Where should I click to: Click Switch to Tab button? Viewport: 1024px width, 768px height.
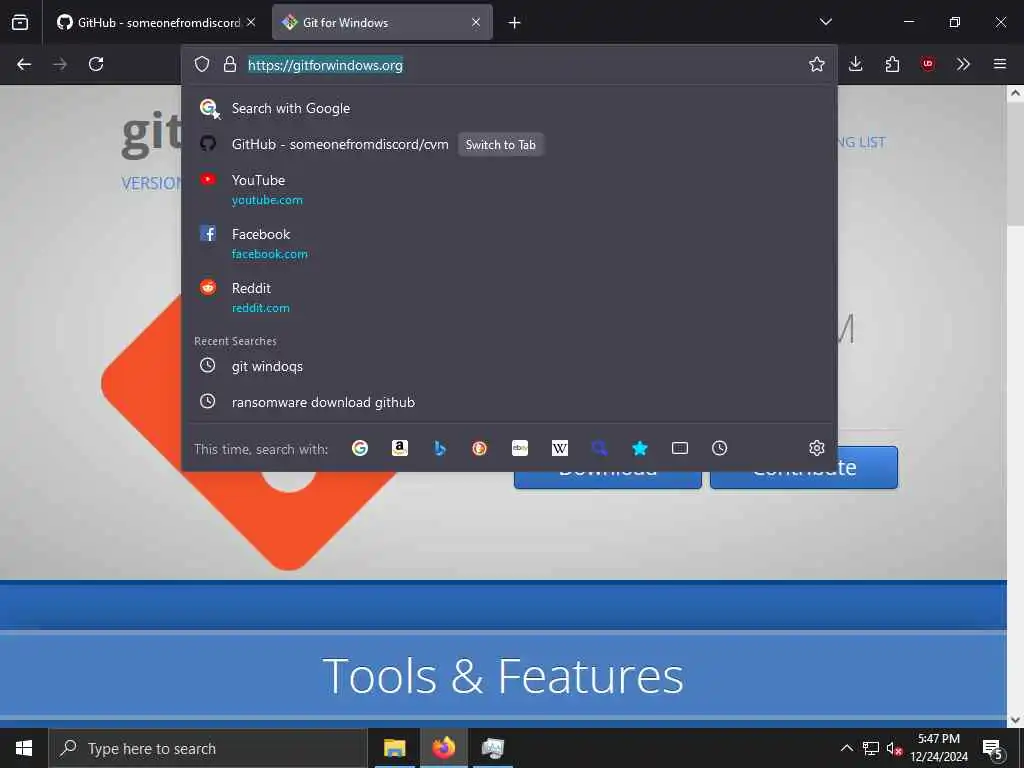pyautogui.click(x=500, y=145)
